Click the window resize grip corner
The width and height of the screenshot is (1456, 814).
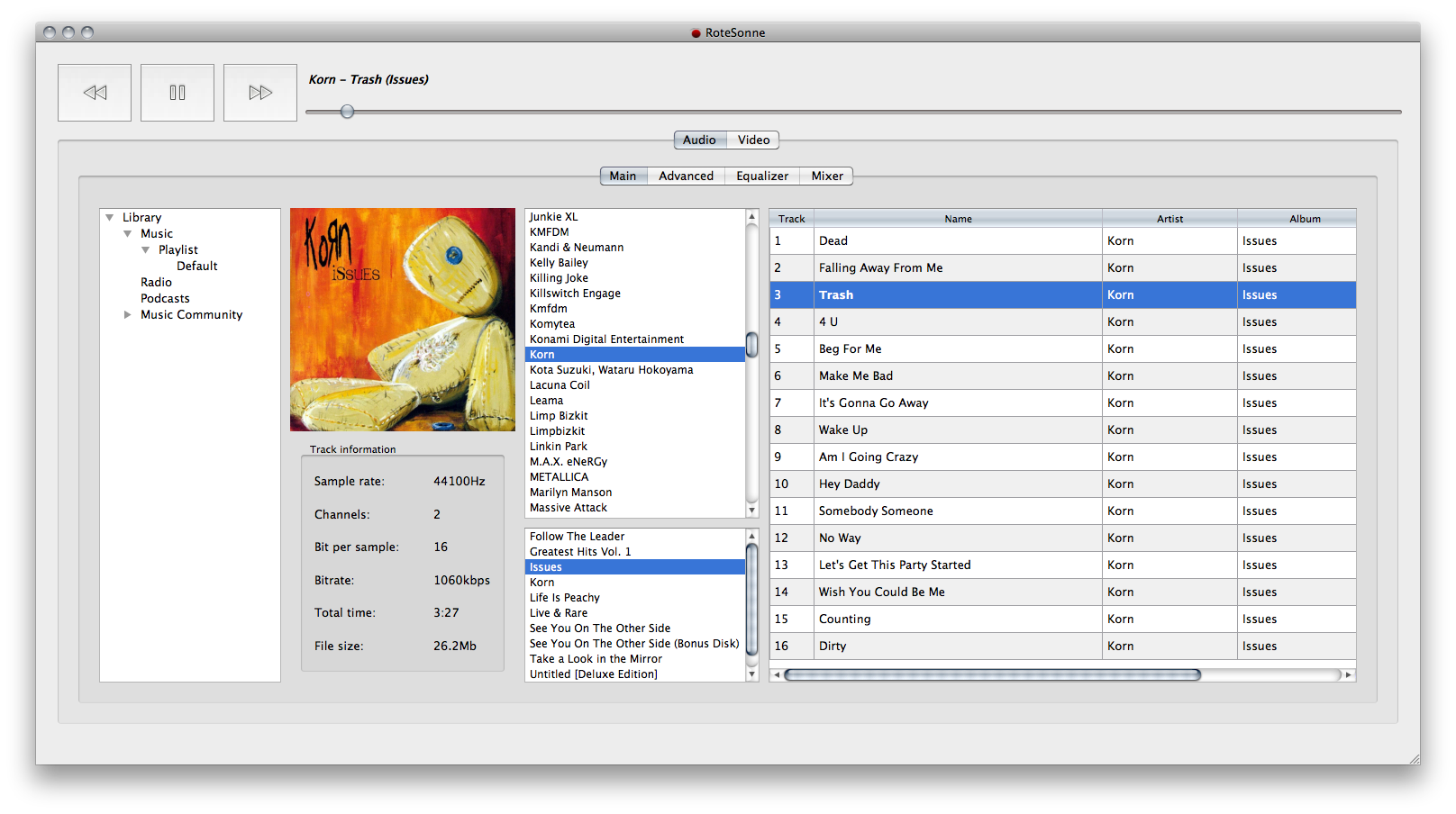point(1413,757)
